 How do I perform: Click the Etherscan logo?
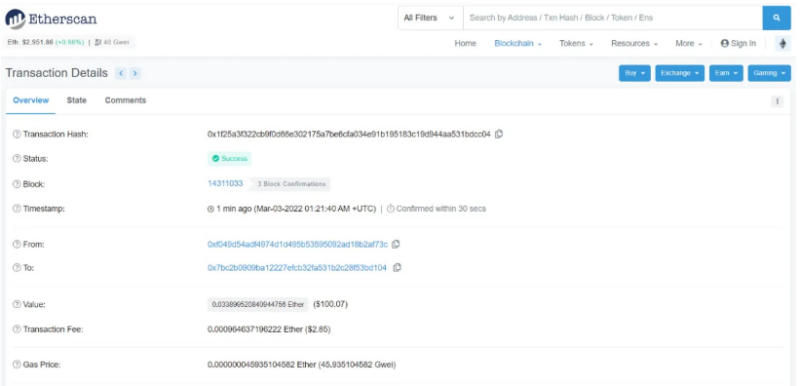click(x=51, y=19)
